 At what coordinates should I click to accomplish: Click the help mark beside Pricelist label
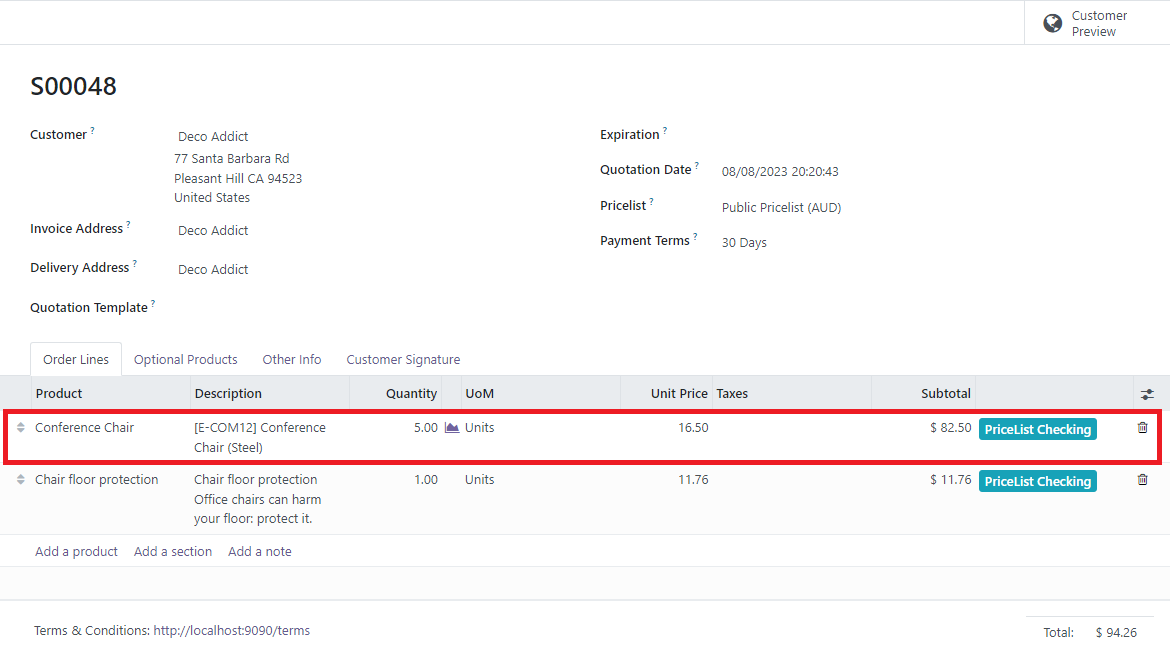point(652,202)
